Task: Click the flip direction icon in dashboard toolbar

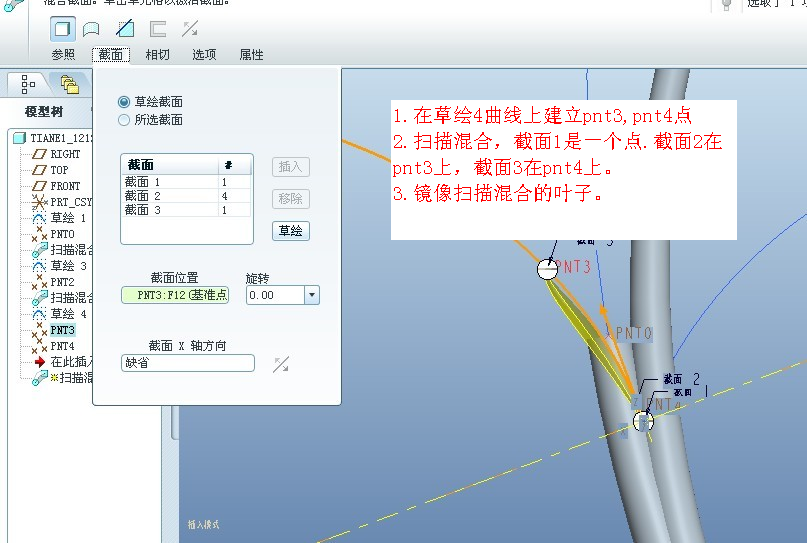Action: coord(190,29)
